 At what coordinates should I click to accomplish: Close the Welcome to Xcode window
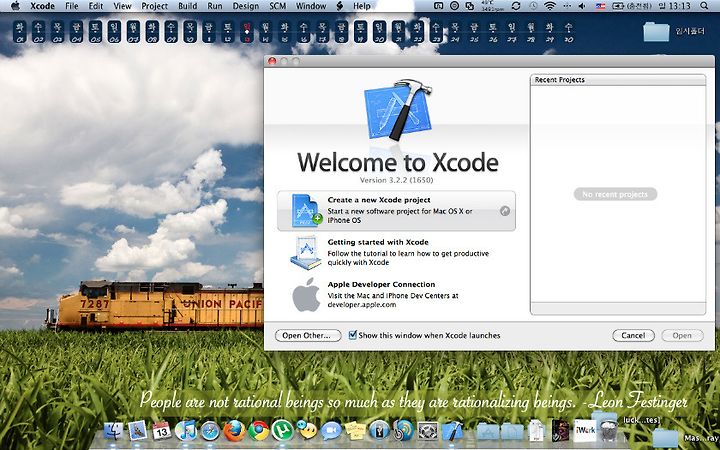[272, 61]
